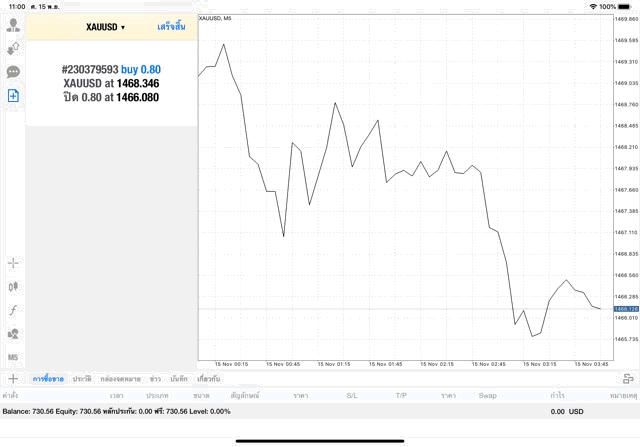640x447 pixels.
Task: Sort by the Swap column header
Action: (487, 396)
